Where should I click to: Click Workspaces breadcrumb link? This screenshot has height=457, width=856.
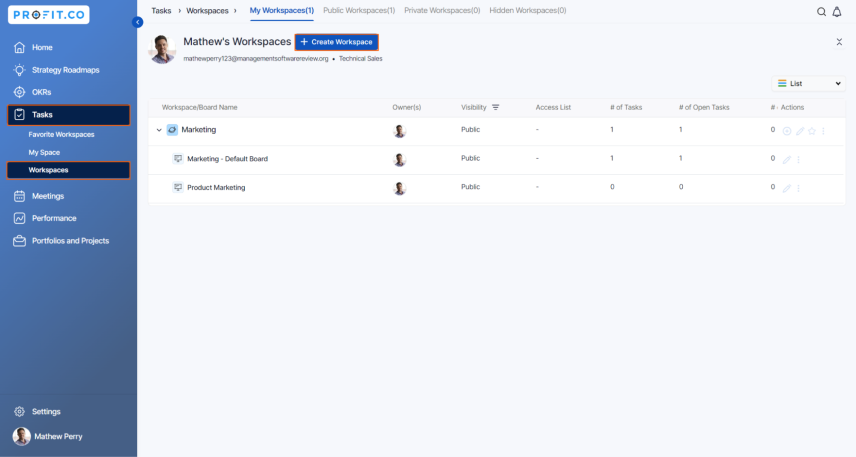[x=207, y=10]
